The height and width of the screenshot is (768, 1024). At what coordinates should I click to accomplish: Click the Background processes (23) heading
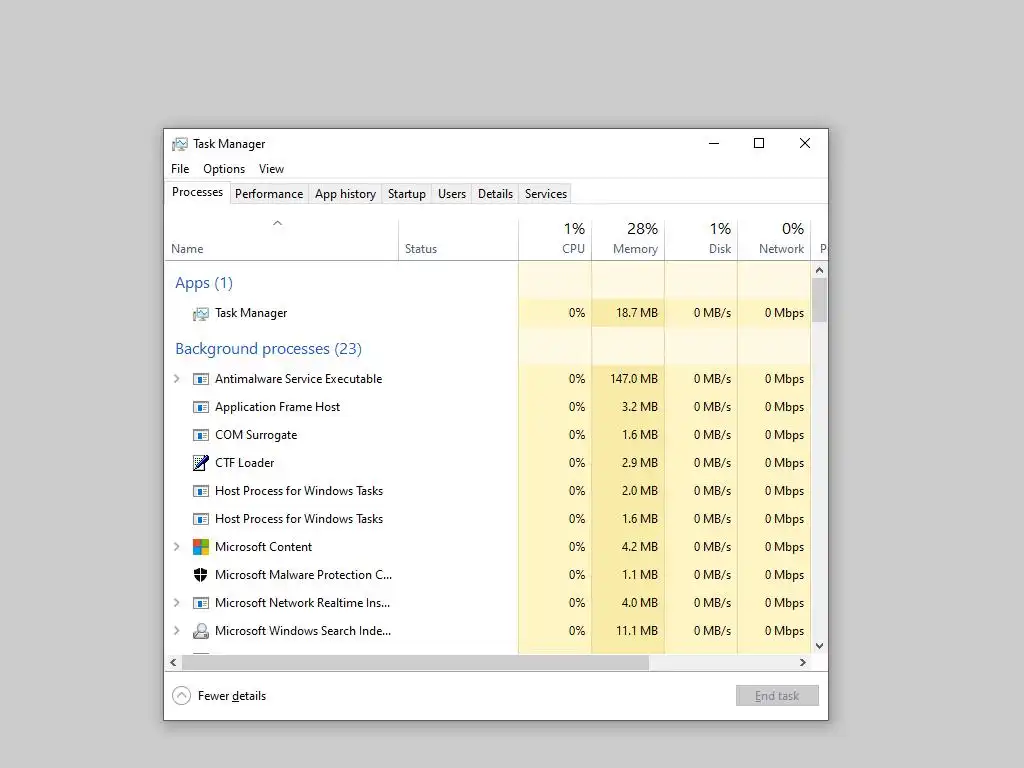(x=268, y=349)
